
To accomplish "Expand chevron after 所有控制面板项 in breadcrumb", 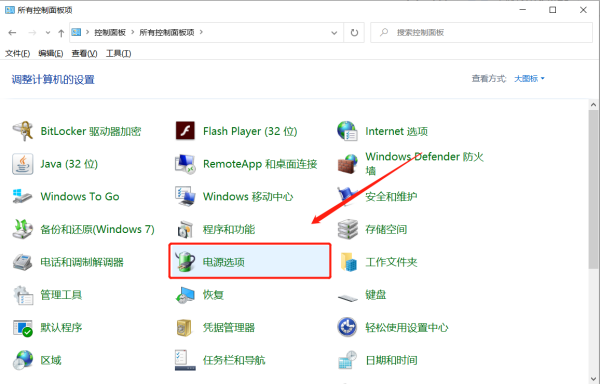I will tap(201, 32).
